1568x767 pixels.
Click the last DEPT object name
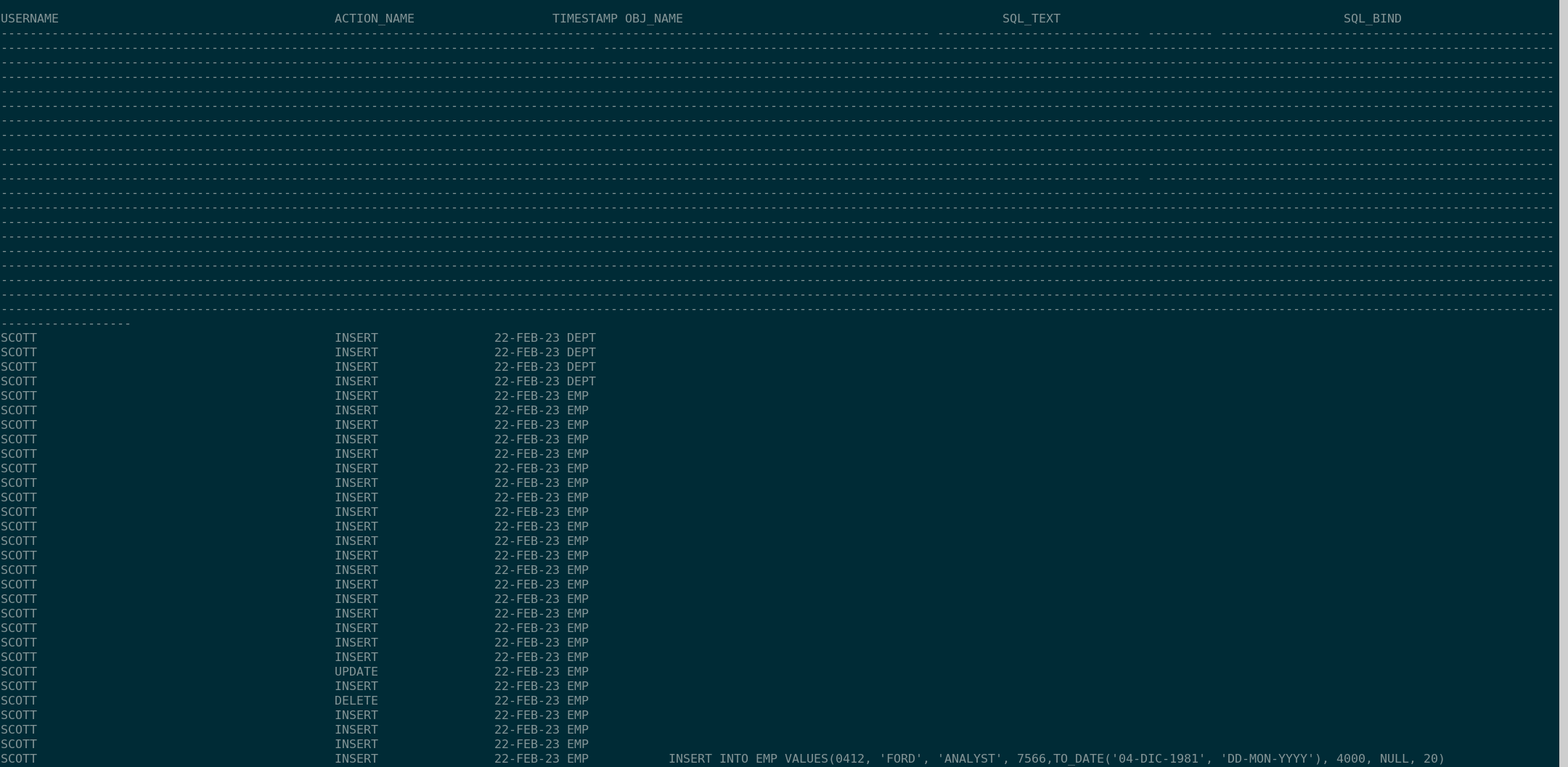581,381
